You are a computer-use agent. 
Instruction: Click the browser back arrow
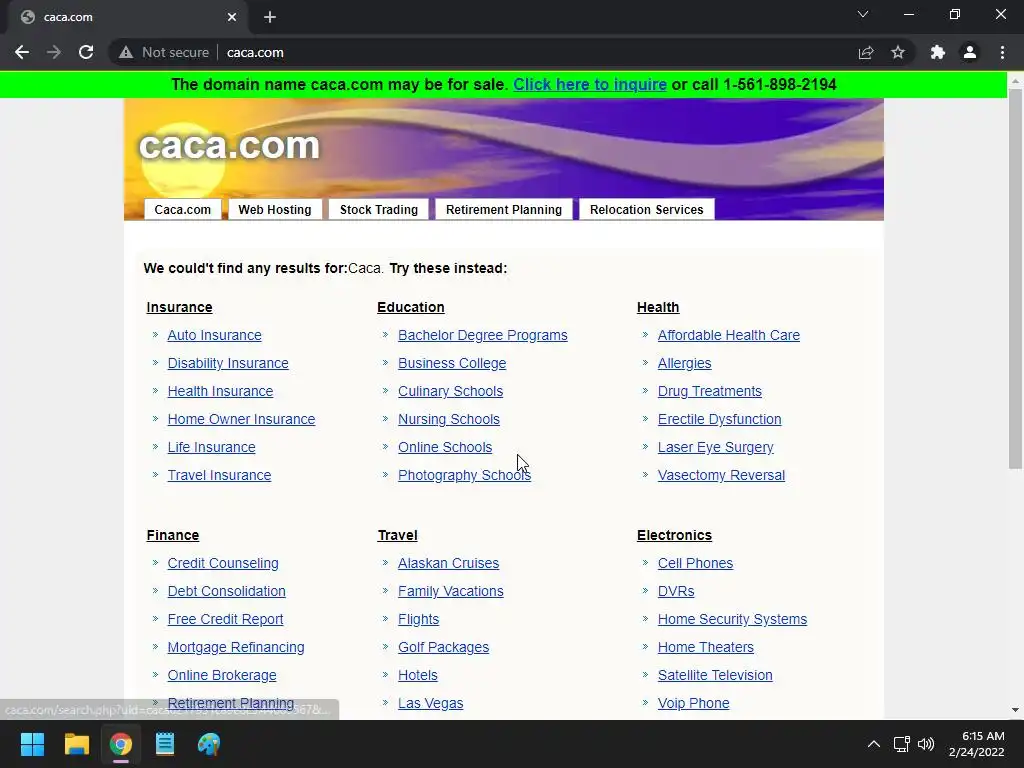pyautogui.click(x=22, y=52)
